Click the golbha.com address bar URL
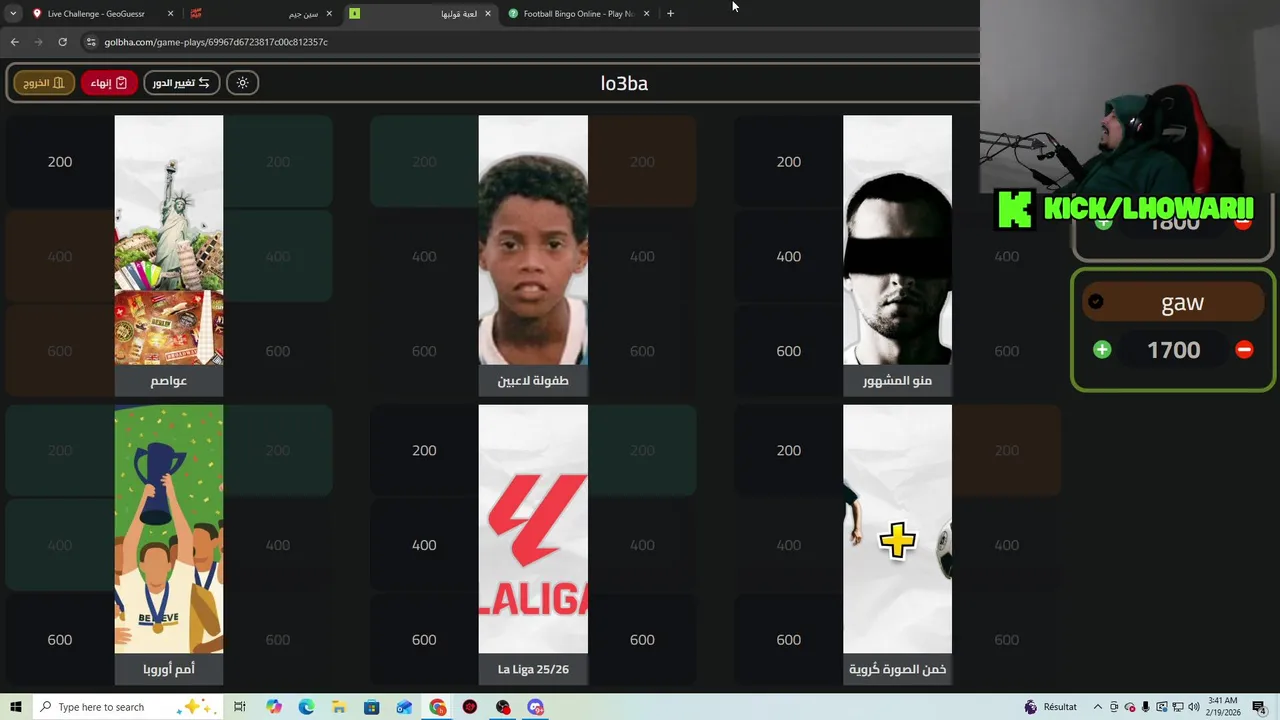Viewport: 1280px width, 720px height. point(216,42)
